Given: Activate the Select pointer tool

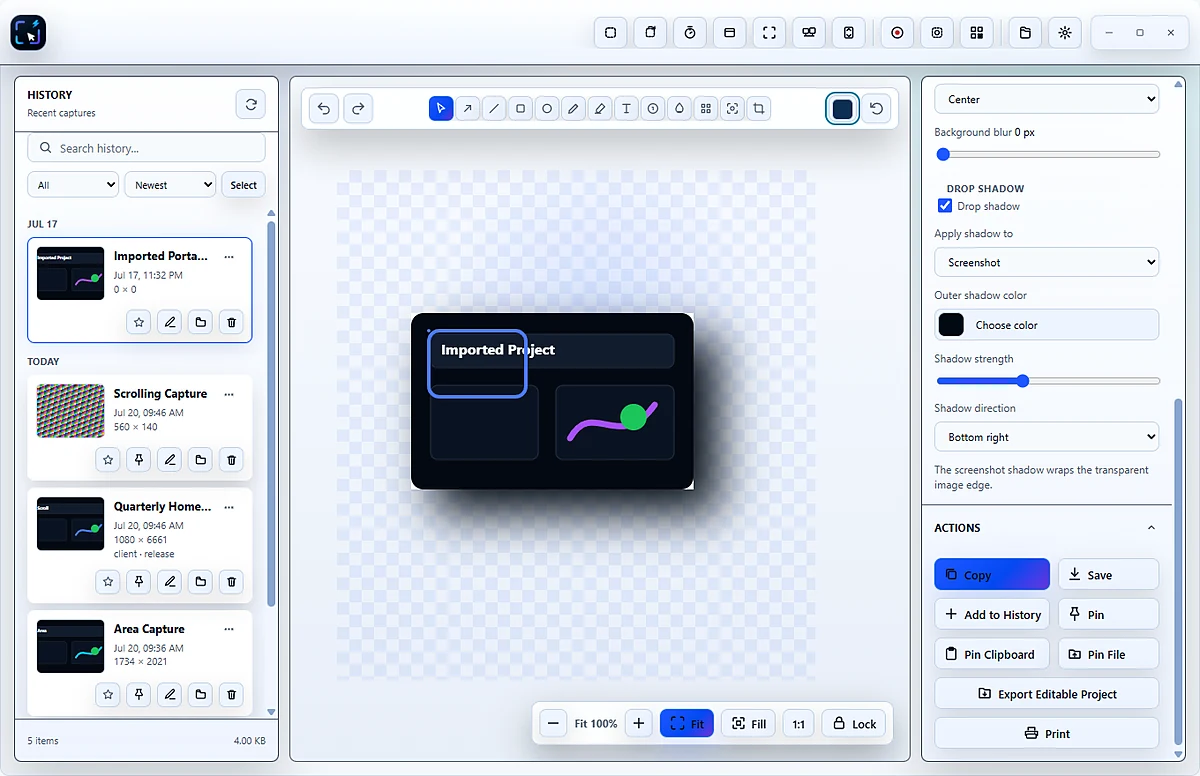Looking at the screenshot, I should (x=441, y=108).
